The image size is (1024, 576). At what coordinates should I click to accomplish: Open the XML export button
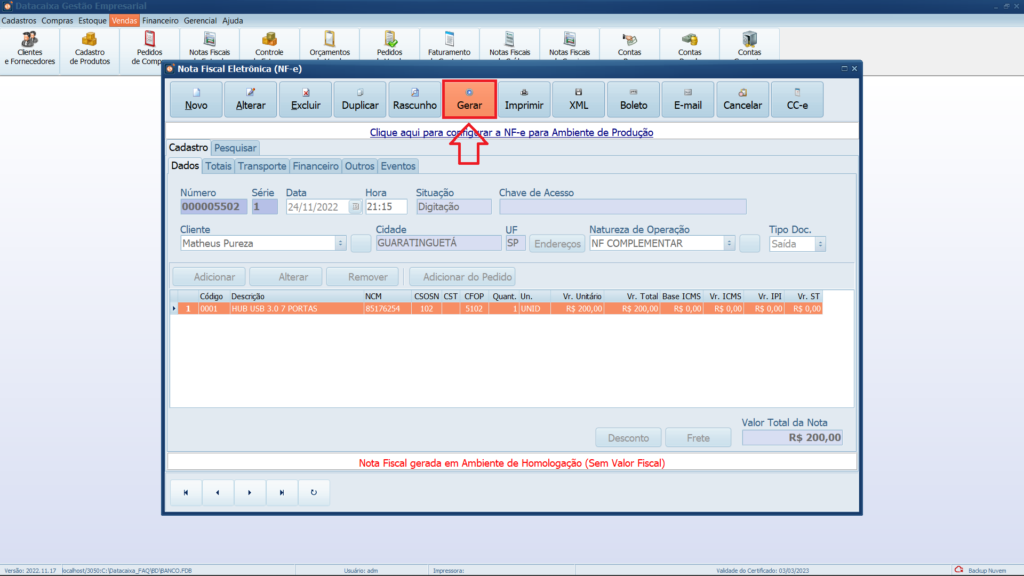click(579, 100)
